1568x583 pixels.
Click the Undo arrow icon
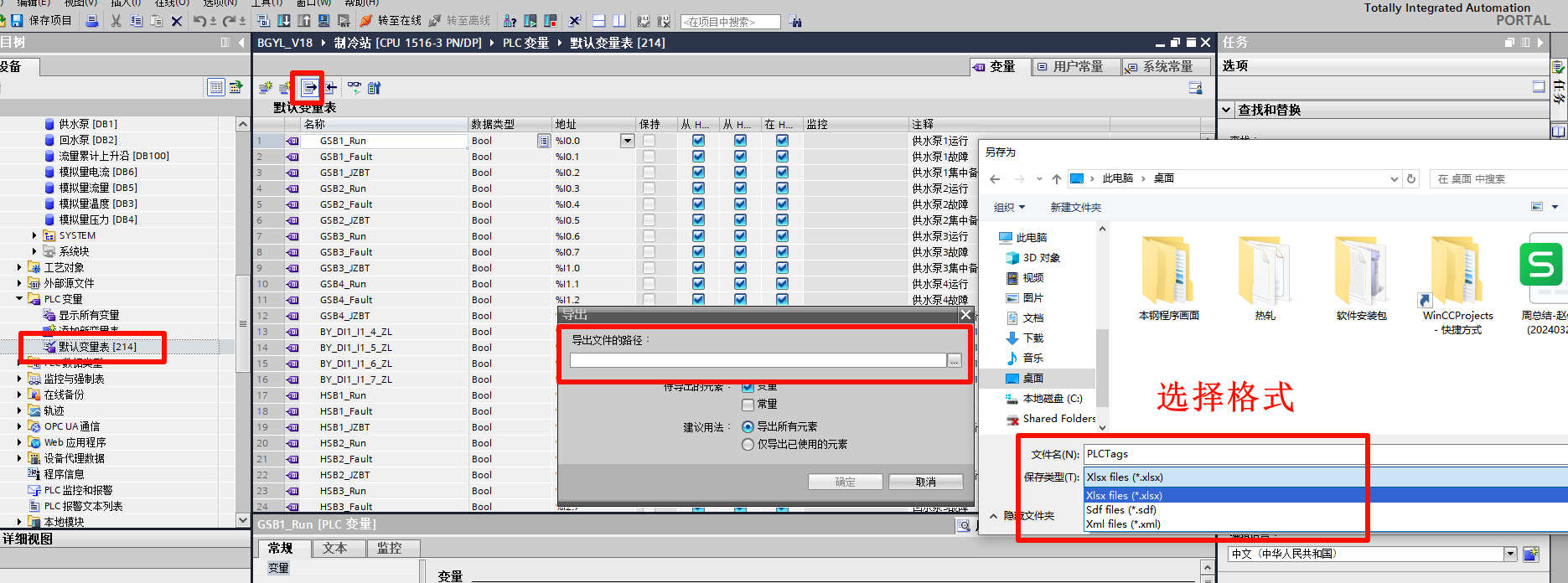(199, 21)
